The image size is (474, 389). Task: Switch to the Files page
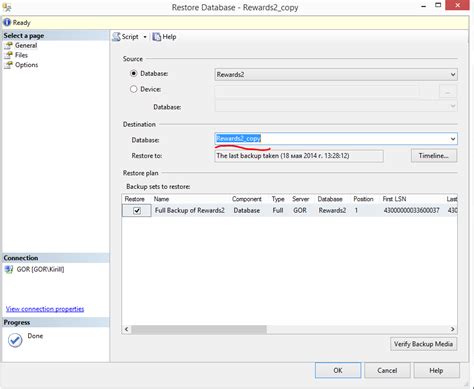(21, 55)
